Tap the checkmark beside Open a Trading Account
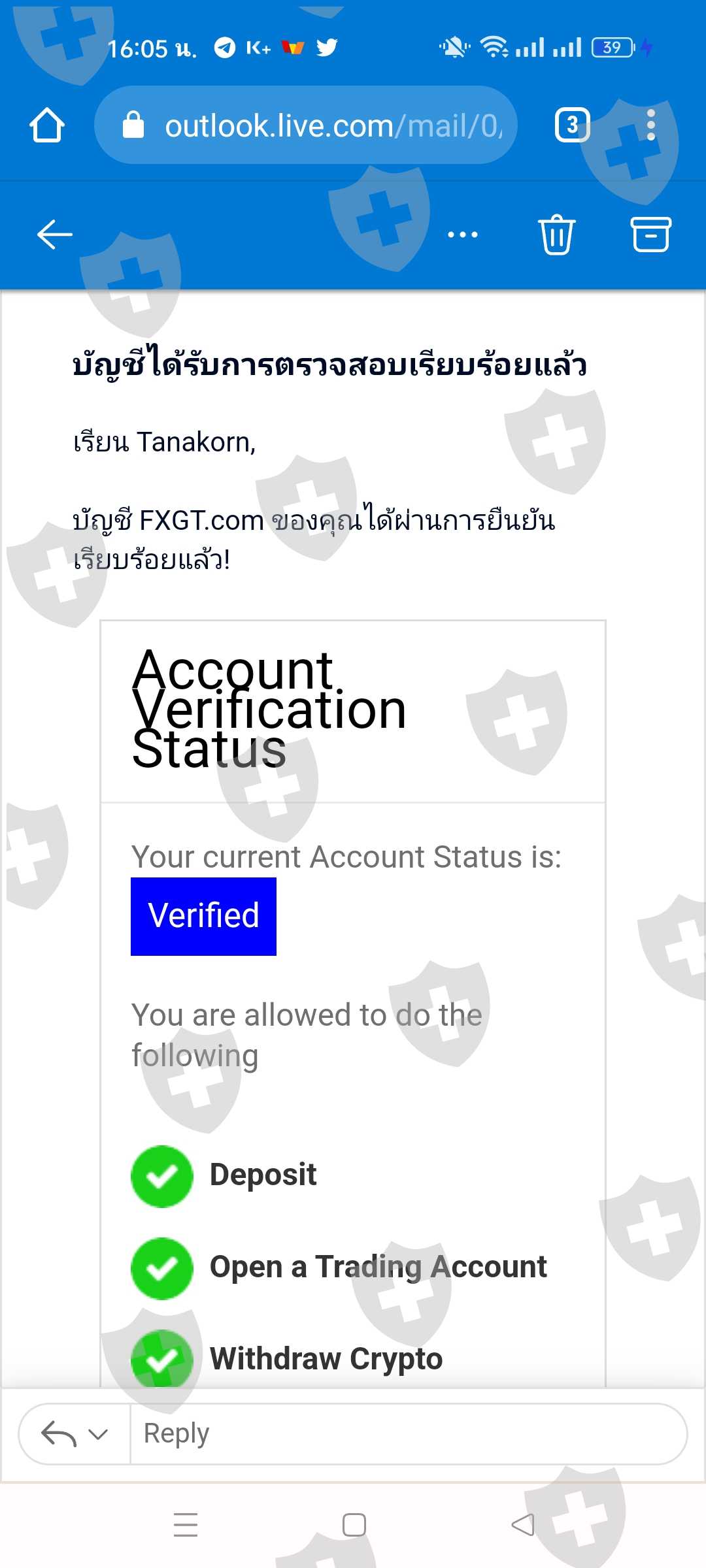The image size is (706, 1568). [162, 1268]
